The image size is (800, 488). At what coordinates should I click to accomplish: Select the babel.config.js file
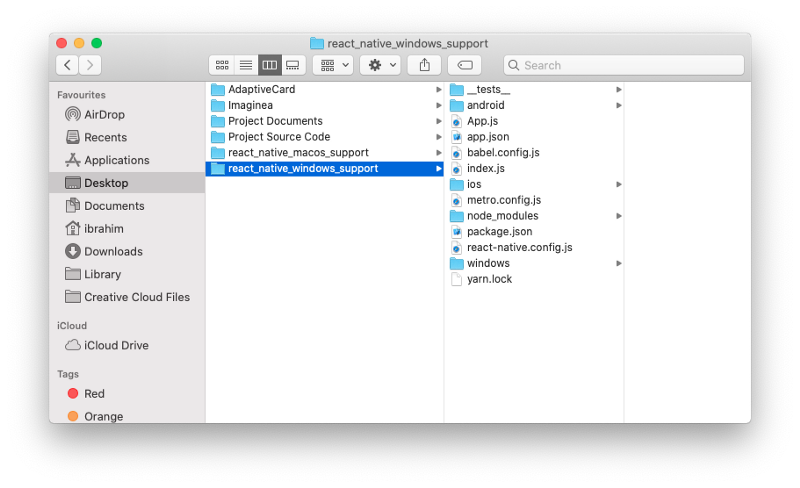coord(534,153)
